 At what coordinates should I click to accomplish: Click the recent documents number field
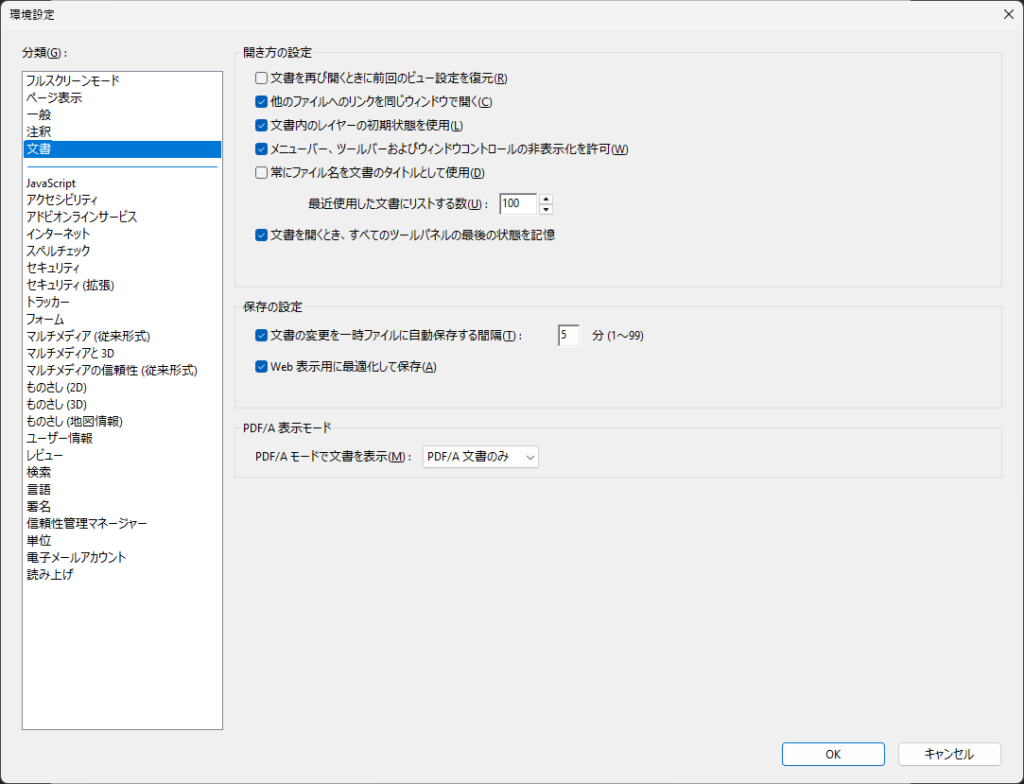(517, 204)
